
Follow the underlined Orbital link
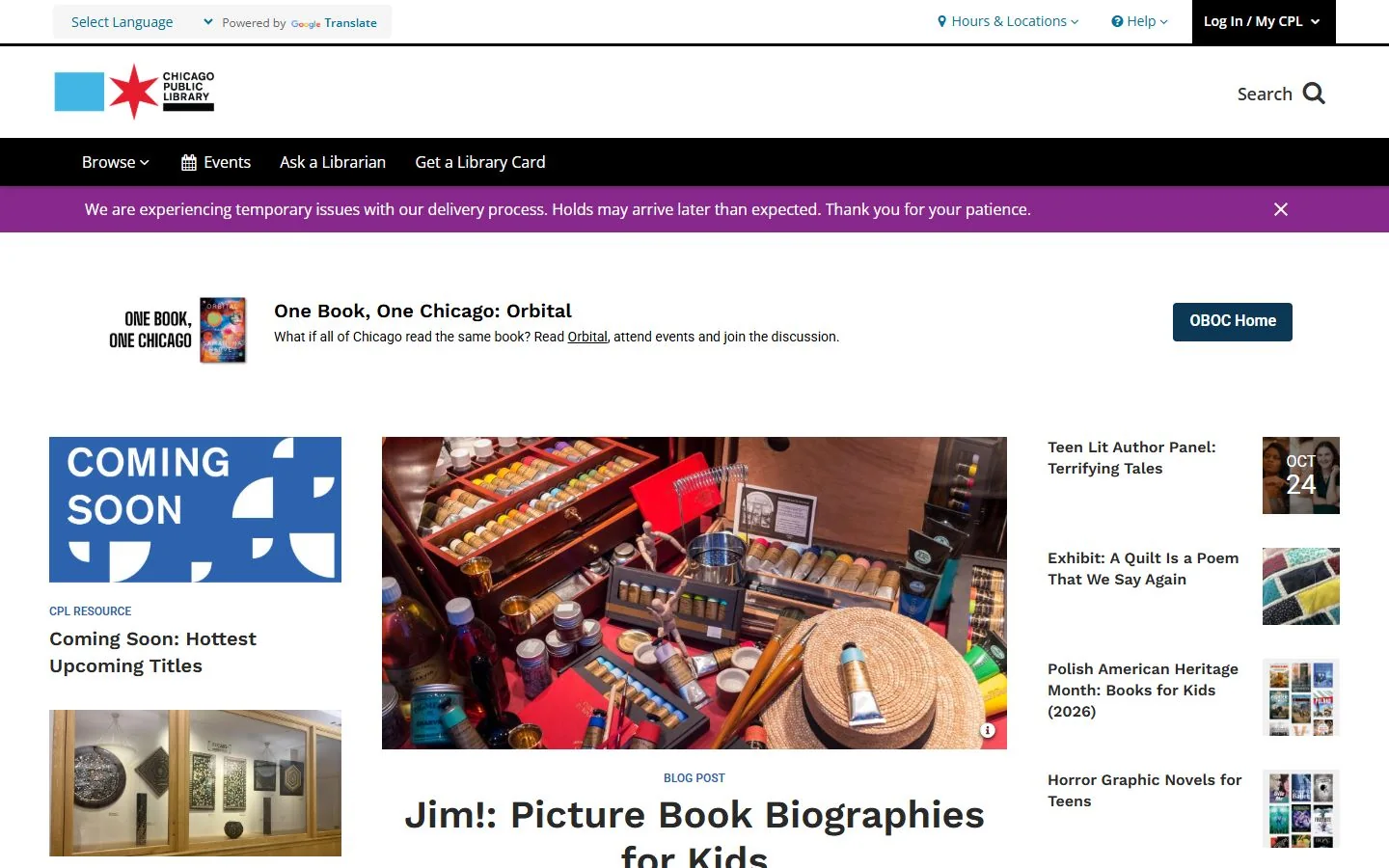point(587,337)
